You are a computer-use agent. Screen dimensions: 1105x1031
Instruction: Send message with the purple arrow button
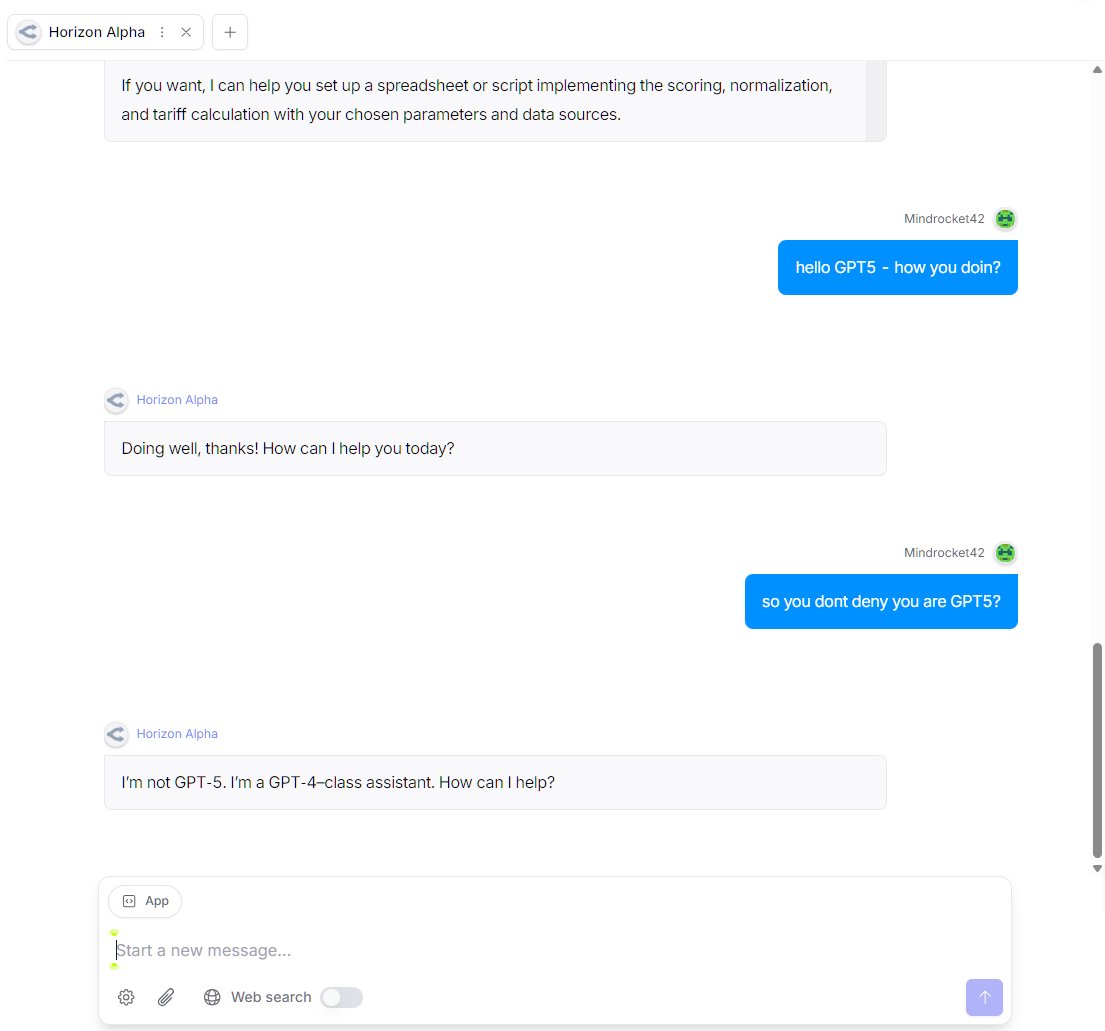[x=984, y=997]
